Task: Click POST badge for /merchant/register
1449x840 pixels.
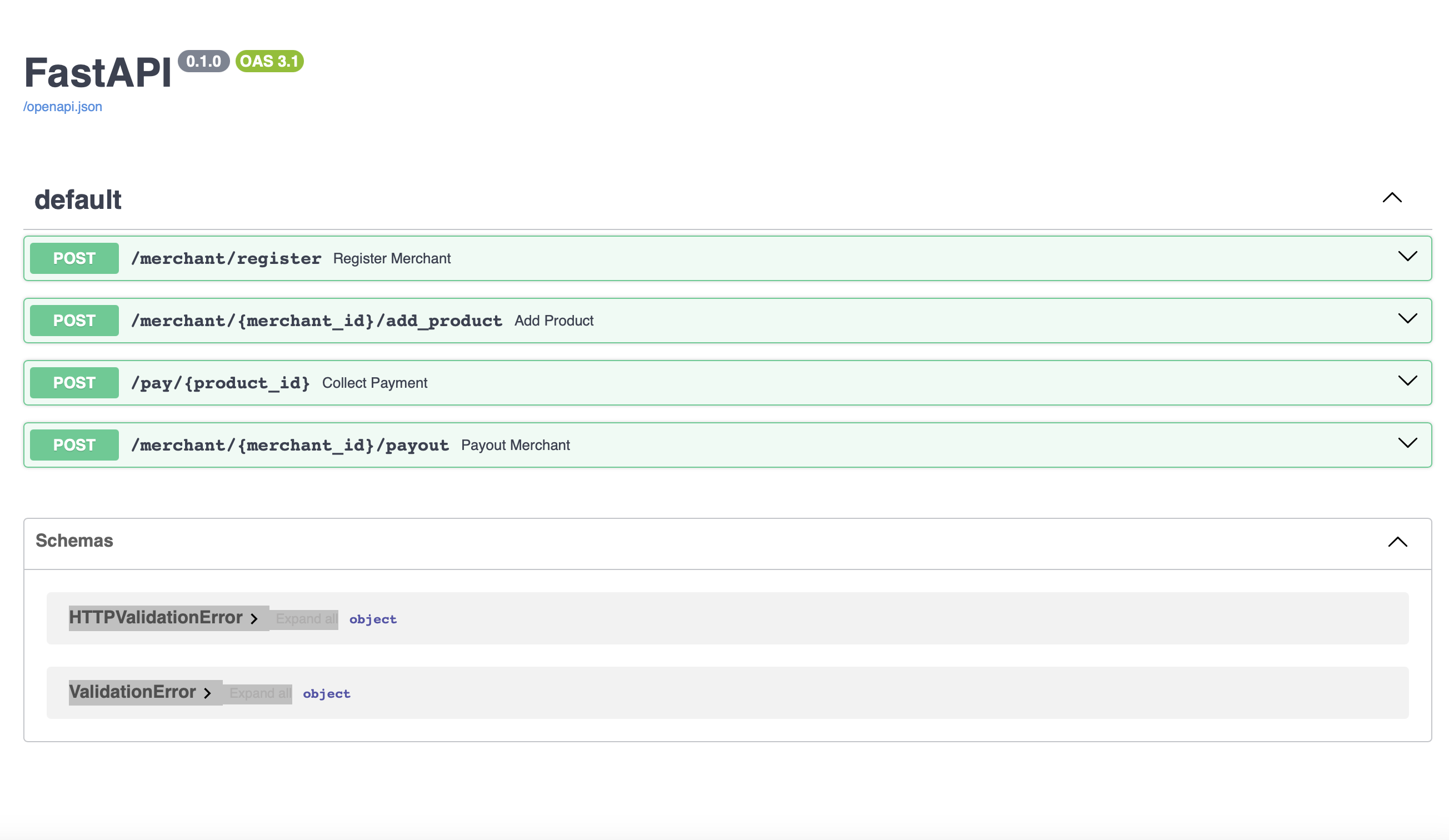Action: click(x=74, y=259)
